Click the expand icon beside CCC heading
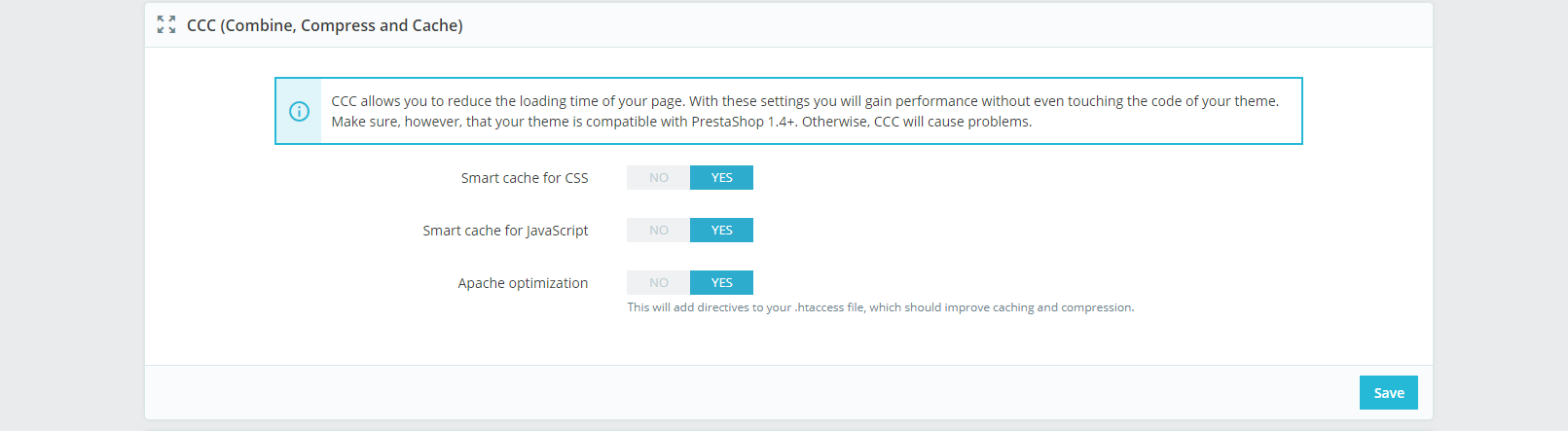The image size is (1568, 431). [166, 24]
